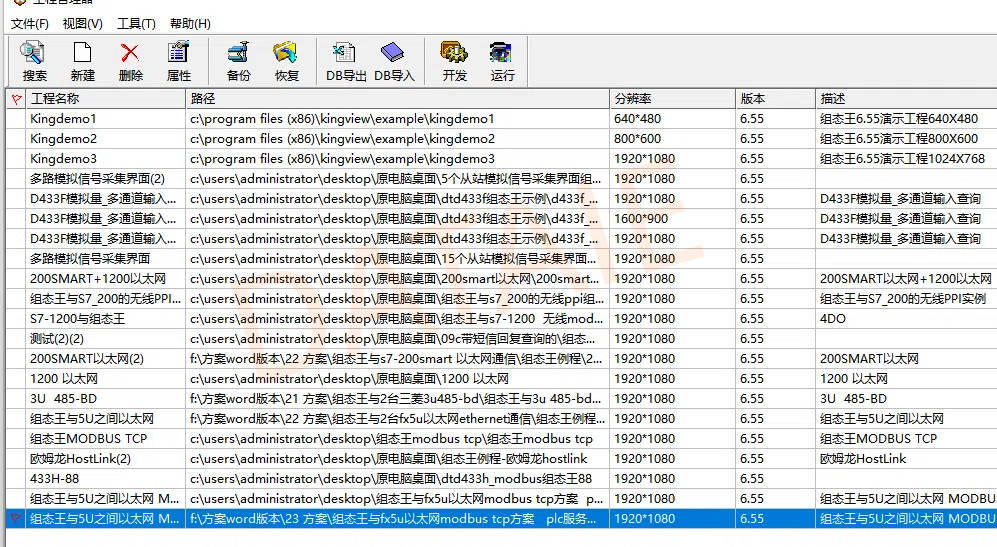Select project 200SMART+1200以太网

tap(98, 279)
